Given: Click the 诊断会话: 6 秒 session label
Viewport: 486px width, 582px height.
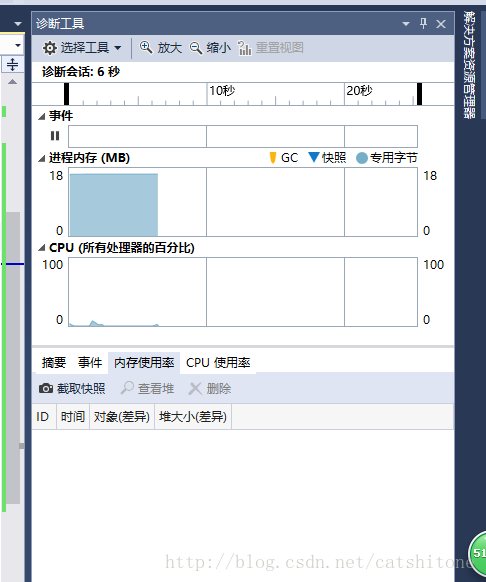Looking at the screenshot, I should tap(81, 72).
